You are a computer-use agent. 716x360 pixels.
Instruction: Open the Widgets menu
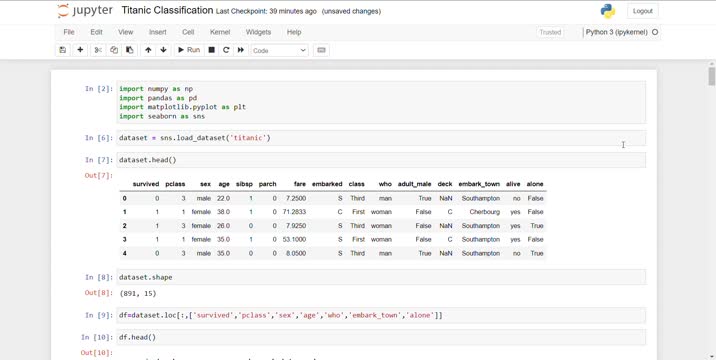pyautogui.click(x=258, y=32)
